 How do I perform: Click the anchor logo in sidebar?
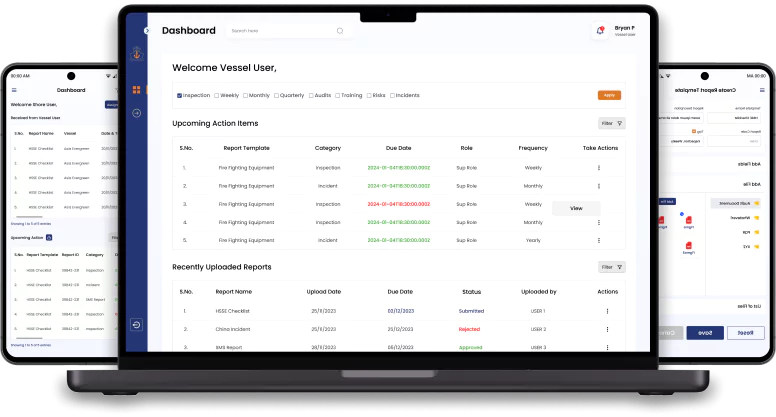(x=137, y=53)
